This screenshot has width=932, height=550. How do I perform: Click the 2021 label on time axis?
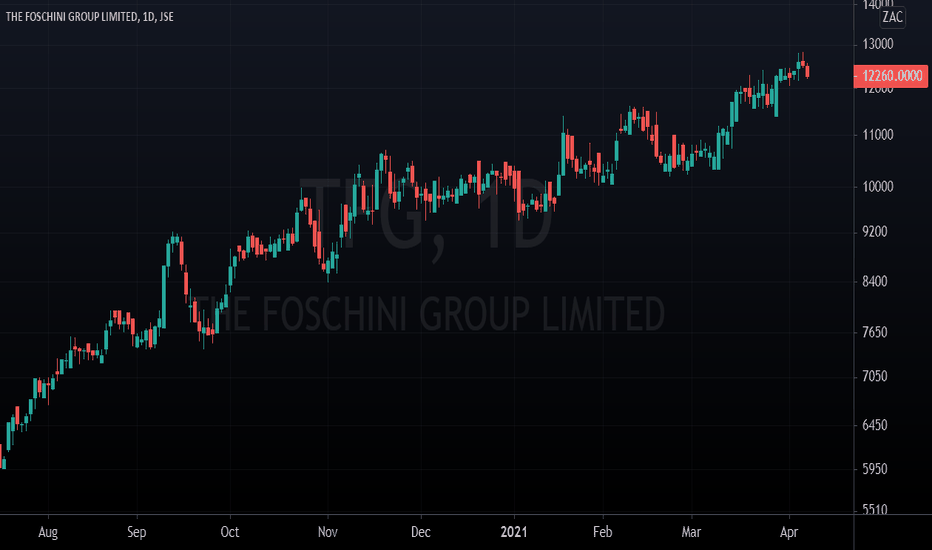pyautogui.click(x=514, y=532)
